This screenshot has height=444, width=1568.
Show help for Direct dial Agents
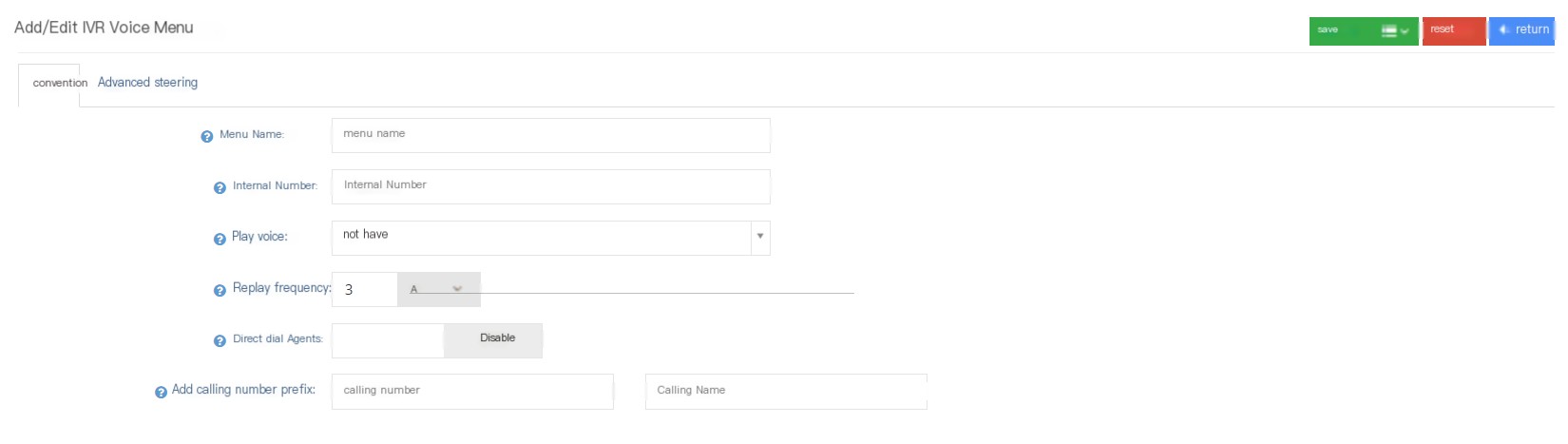point(220,340)
